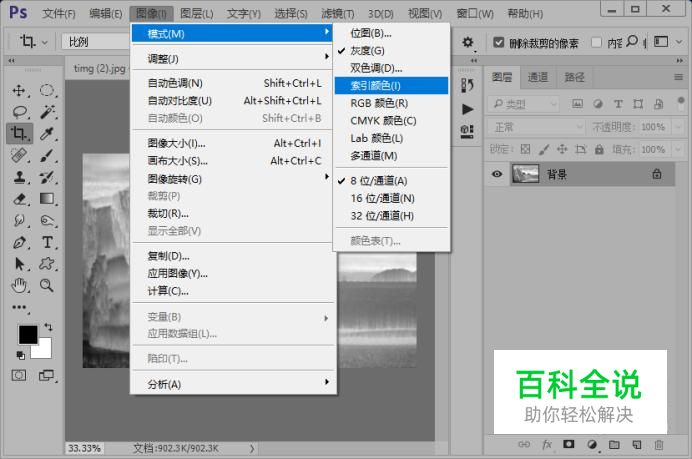Toggle lock transparent pixels

tap(525, 149)
